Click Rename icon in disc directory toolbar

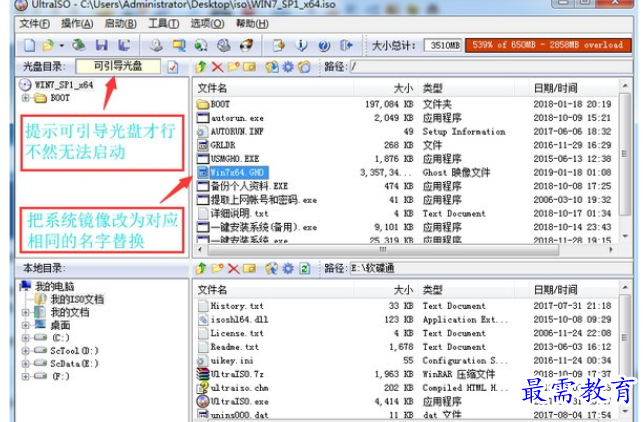pos(249,67)
